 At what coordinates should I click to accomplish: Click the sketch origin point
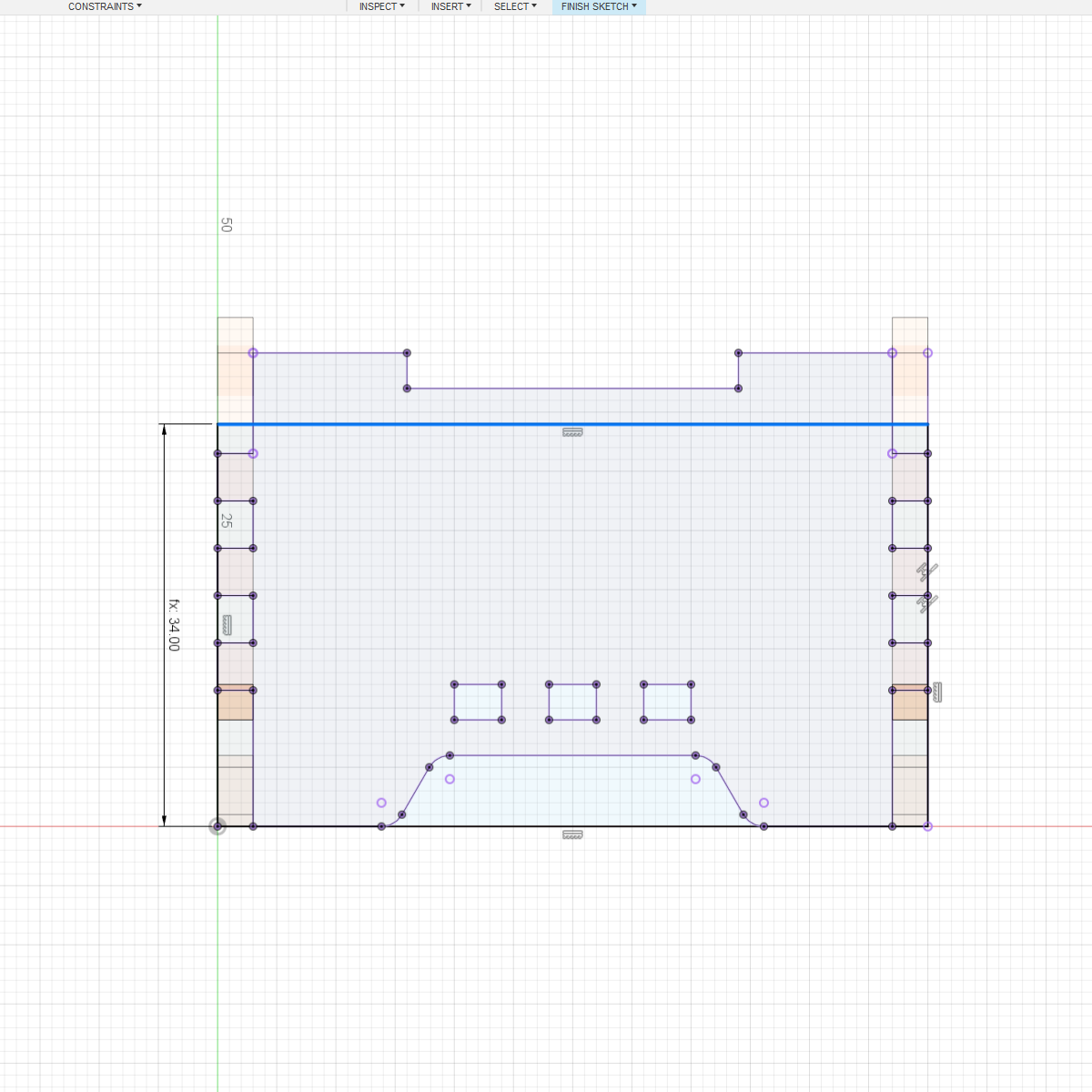pyautogui.click(x=217, y=826)
